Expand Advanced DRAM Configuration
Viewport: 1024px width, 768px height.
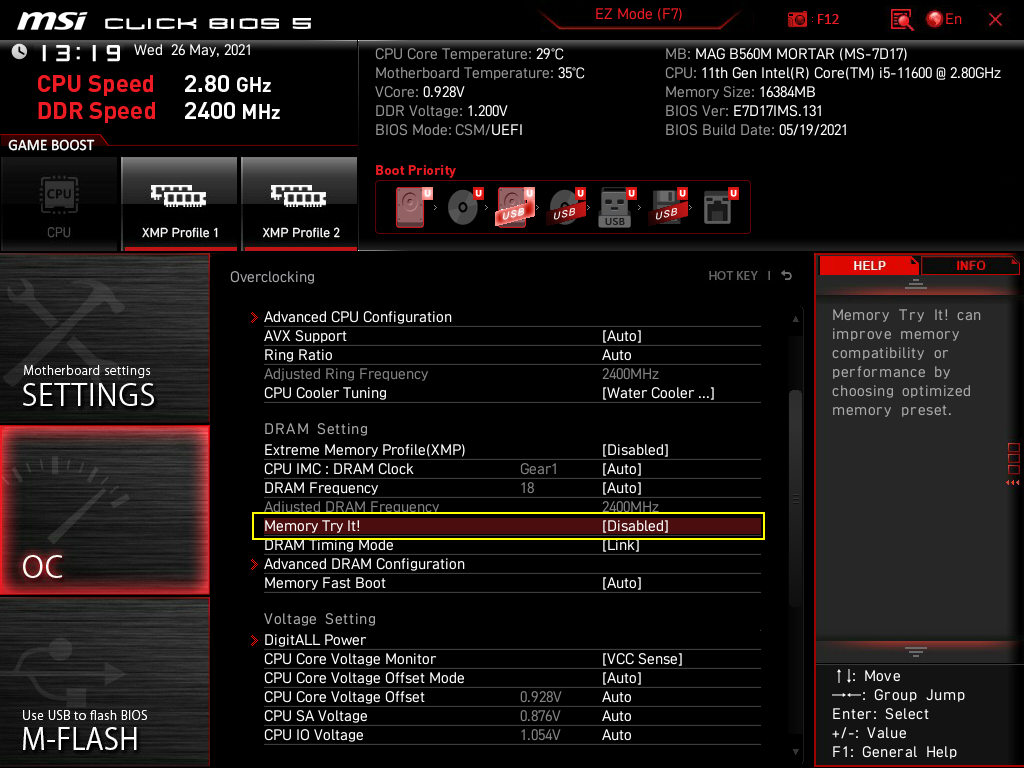tap(364, 564)
